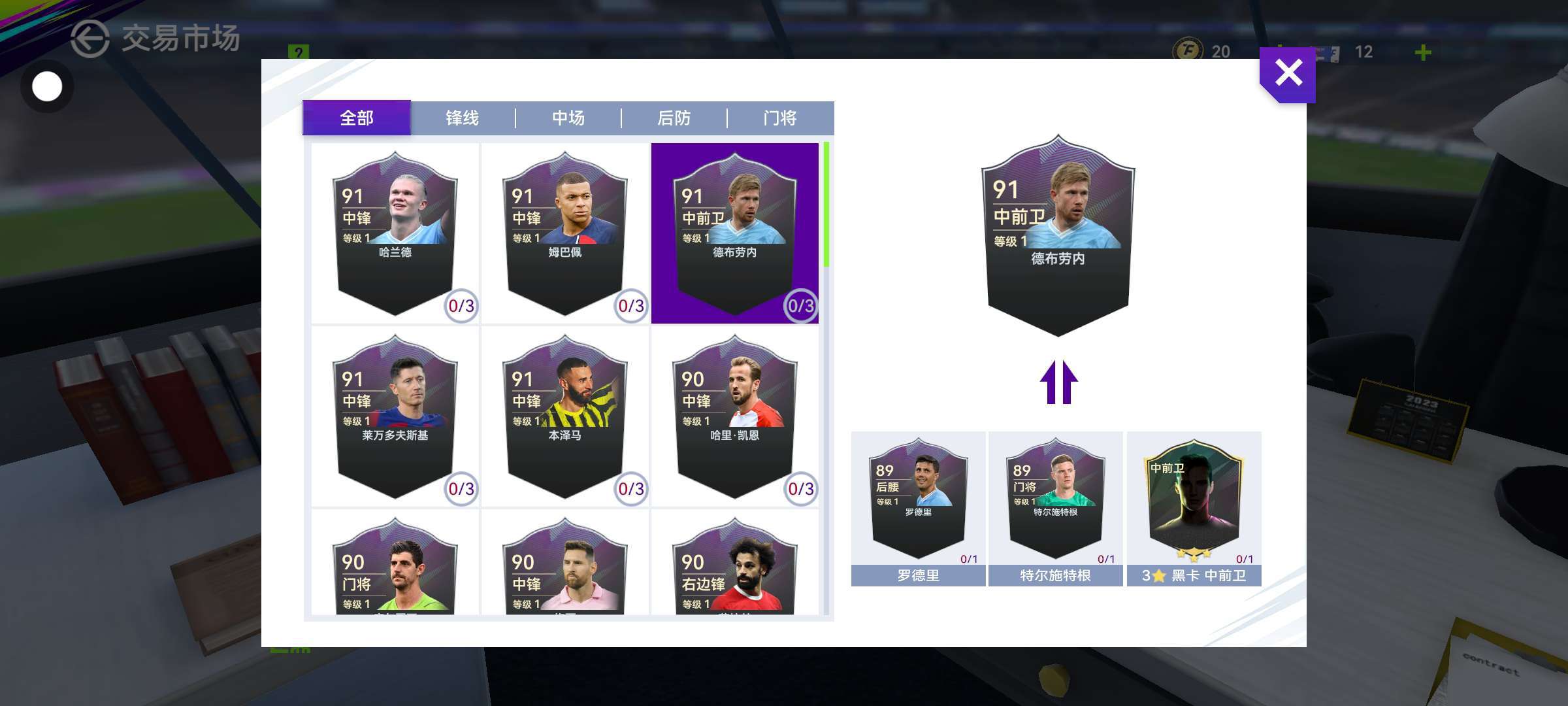The height and width of the screenshot is (706, 1568).
Task: Switch to the 锋线 tab
Action: 463,118
